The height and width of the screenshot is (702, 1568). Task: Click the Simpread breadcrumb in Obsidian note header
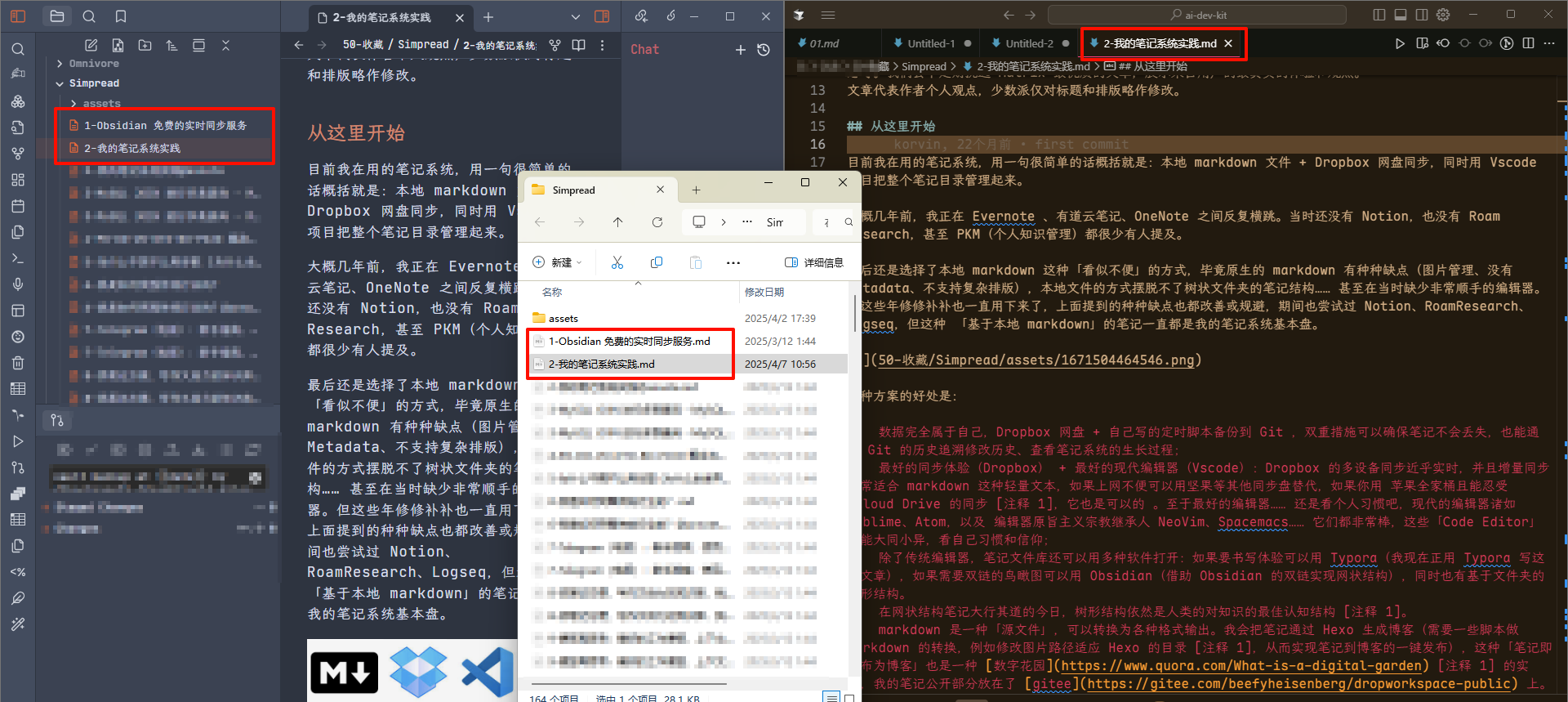(x=423, y=45)
